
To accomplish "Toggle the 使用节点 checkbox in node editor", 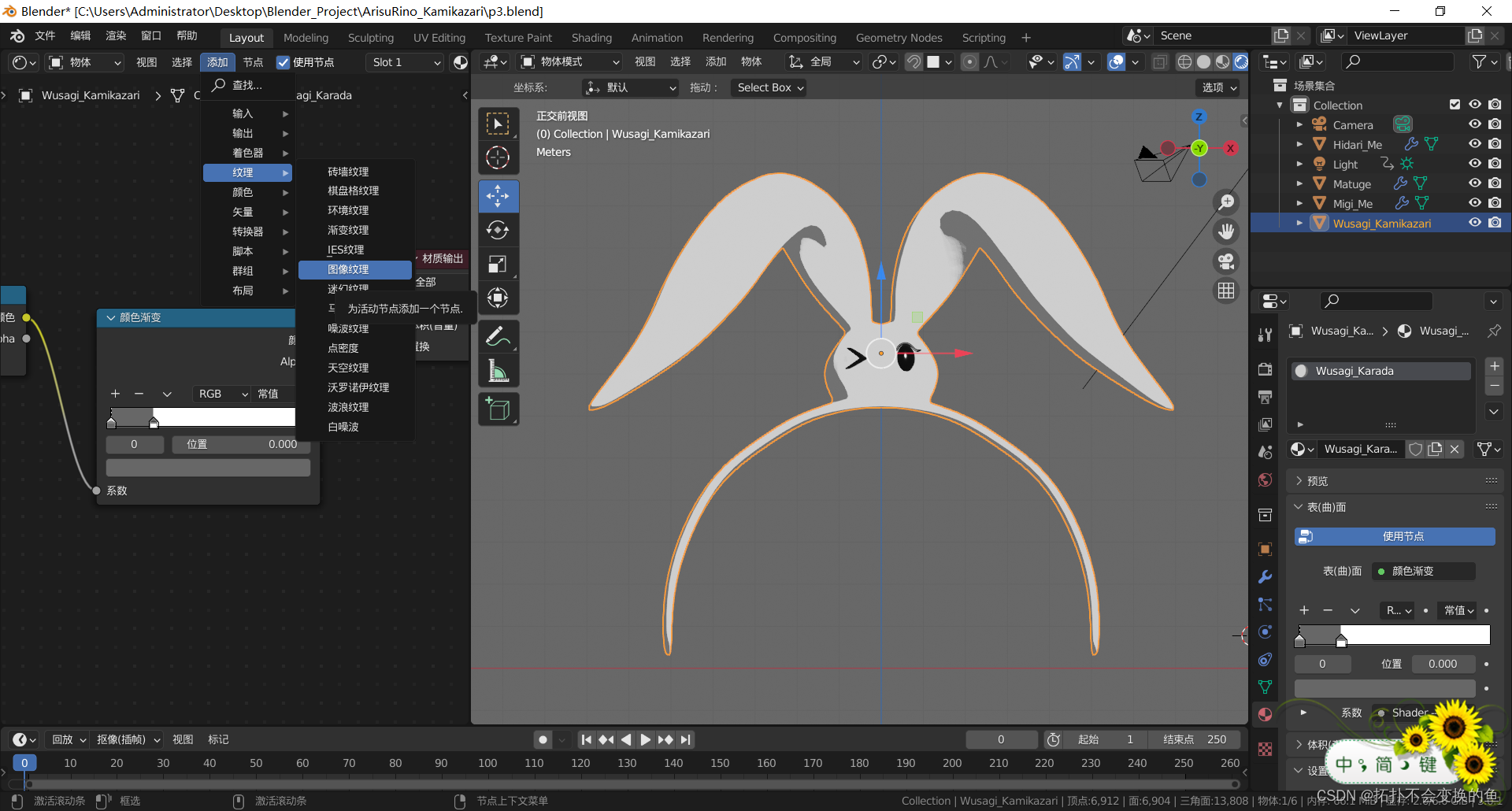I will coord(283,62).
